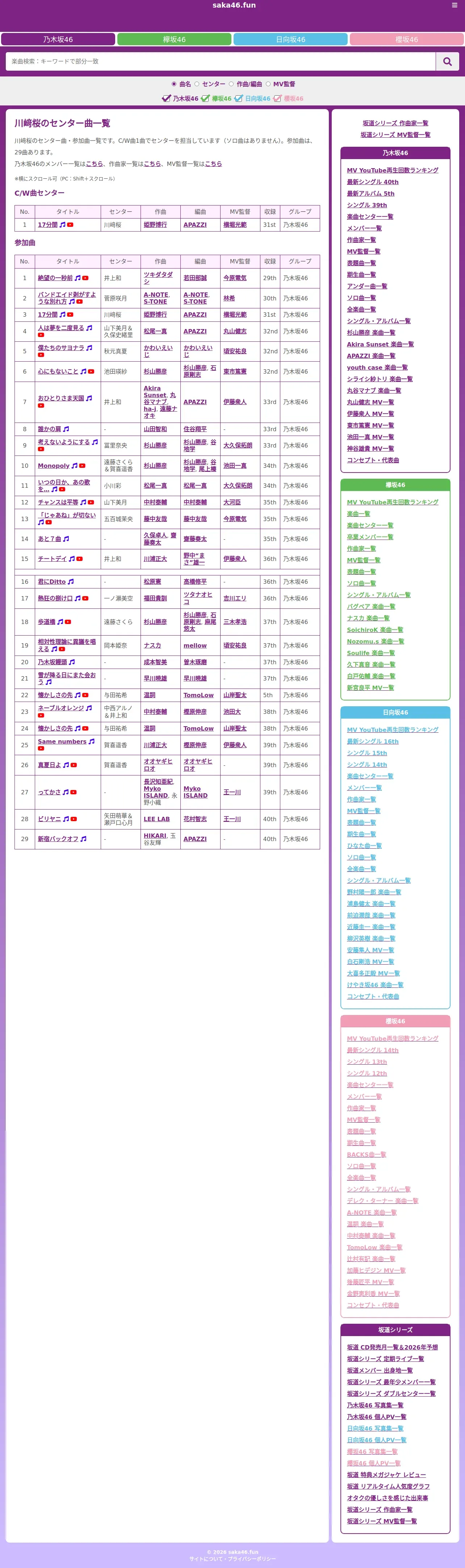Screen dimensions: 465x1568
Task: Click music note next to 心にもないこと
Action: [83, 371]
